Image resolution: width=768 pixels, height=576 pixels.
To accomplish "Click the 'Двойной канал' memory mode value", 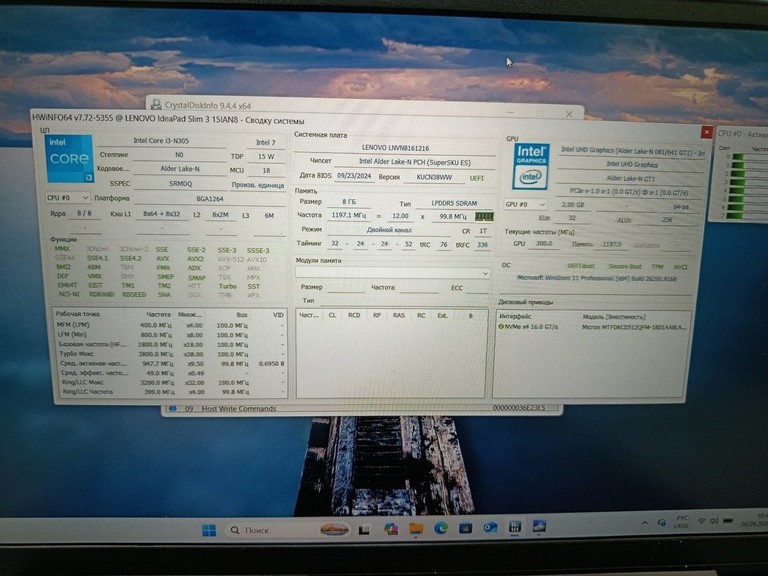I will pos(389,229).
